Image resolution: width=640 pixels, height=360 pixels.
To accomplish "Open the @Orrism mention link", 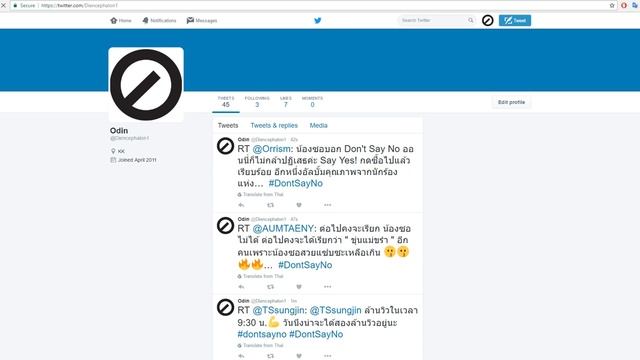I will pyautogui.click(x=271, y=149).
